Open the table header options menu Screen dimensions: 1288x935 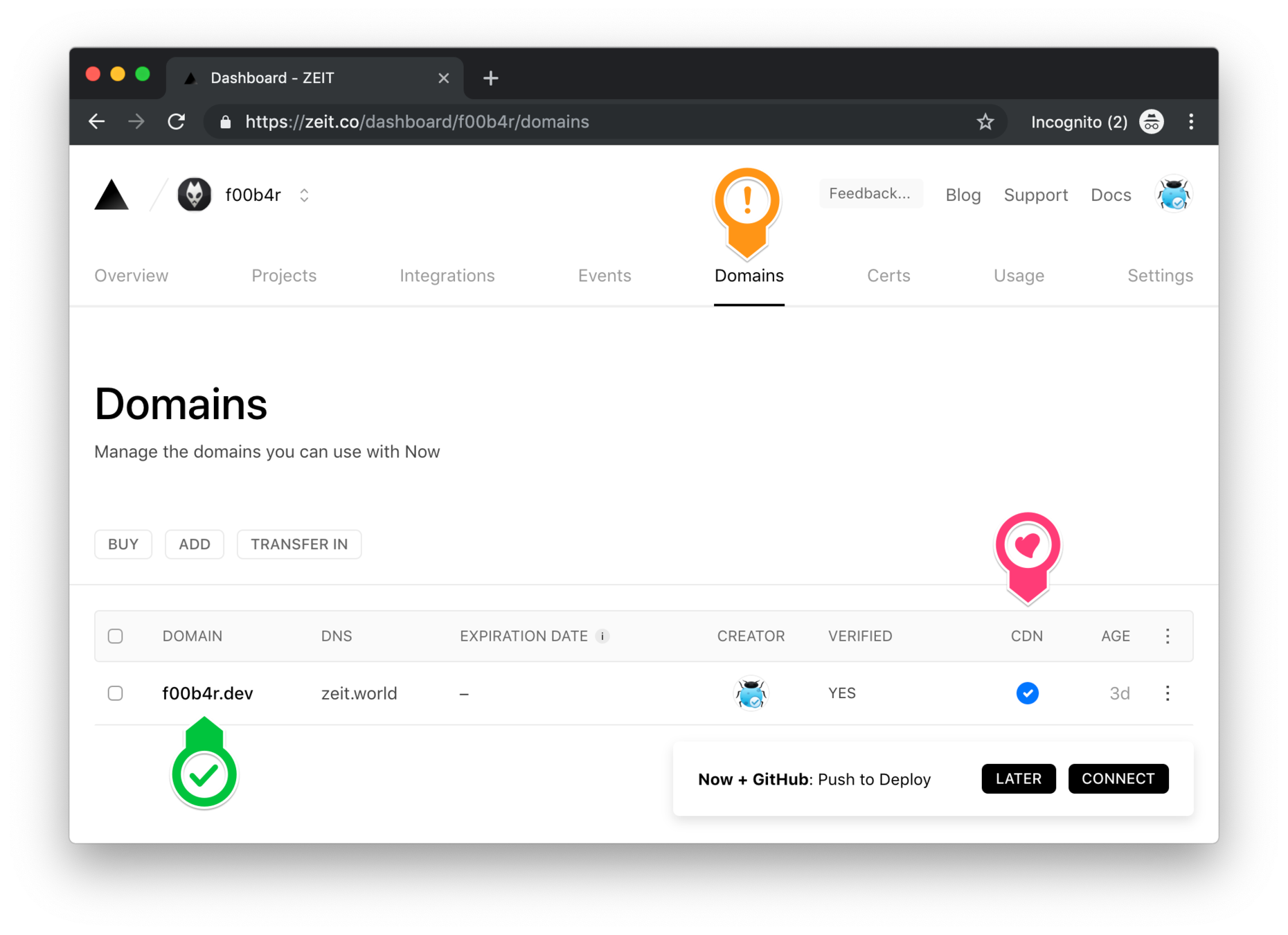pyautogui.click(x=1168, y=636)
